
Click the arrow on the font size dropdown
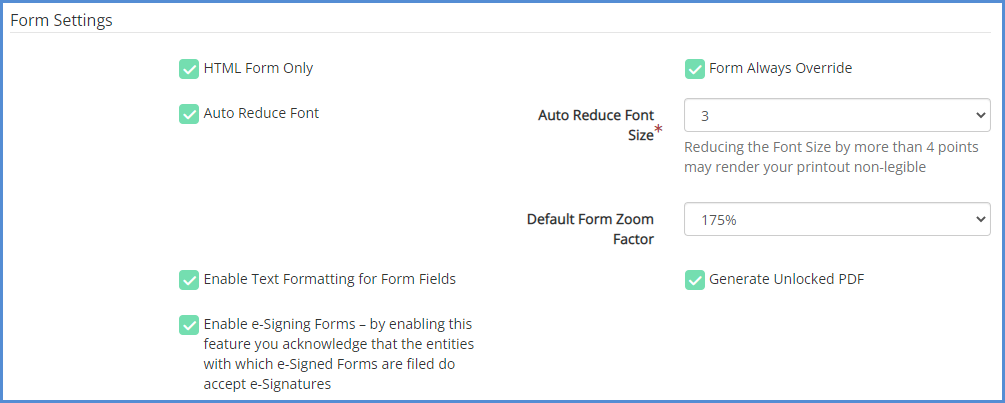pyautogui.click(x=979, y=116)
